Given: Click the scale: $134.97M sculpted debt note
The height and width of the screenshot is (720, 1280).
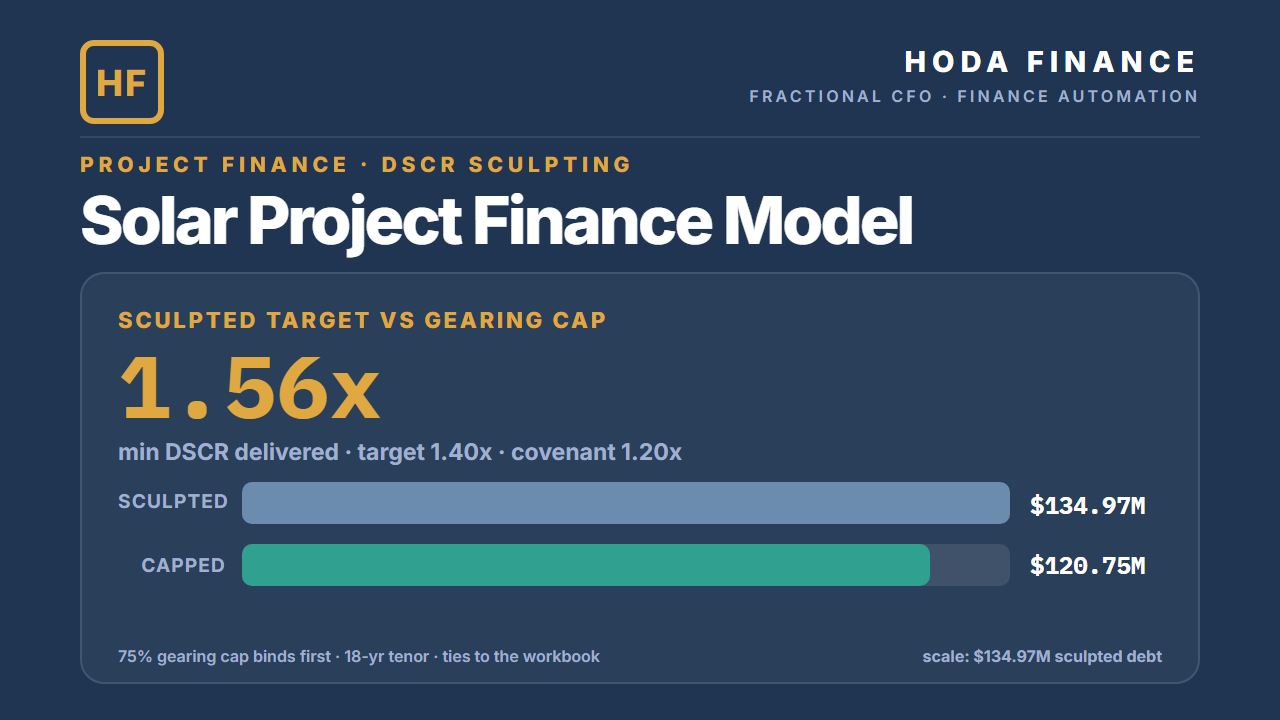Looking at the screenshot, I should coord(1042,657).
